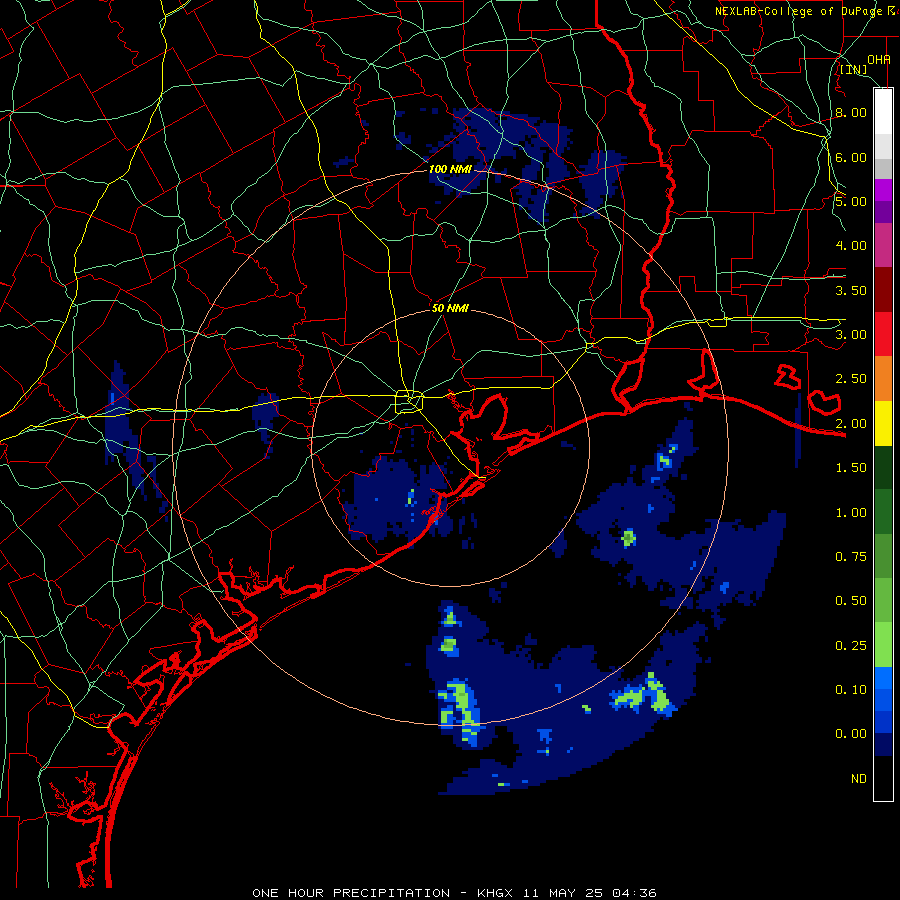Select the white swatch atop the color scale
900x900 pixels.
point(883,111)
